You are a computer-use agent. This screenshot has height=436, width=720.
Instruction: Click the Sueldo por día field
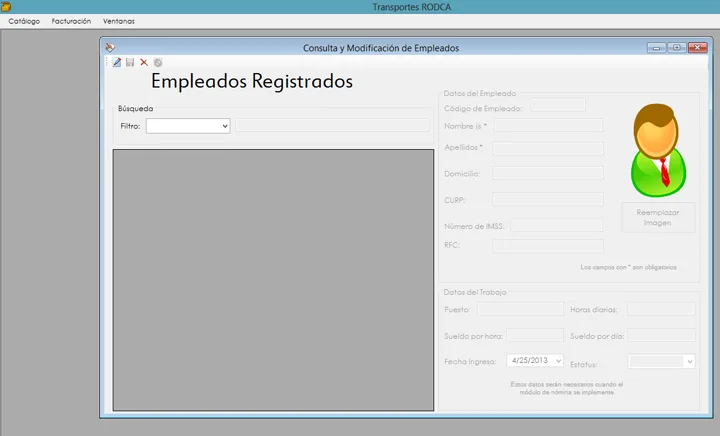661,335
